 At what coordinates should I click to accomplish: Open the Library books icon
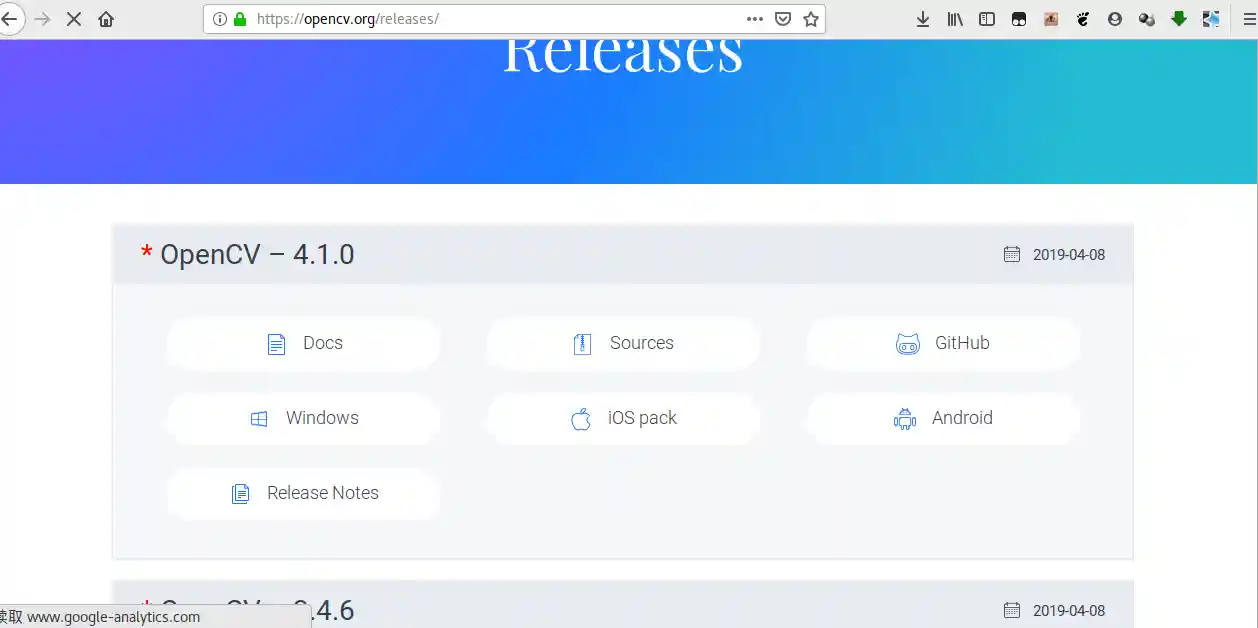pos(955,19)
